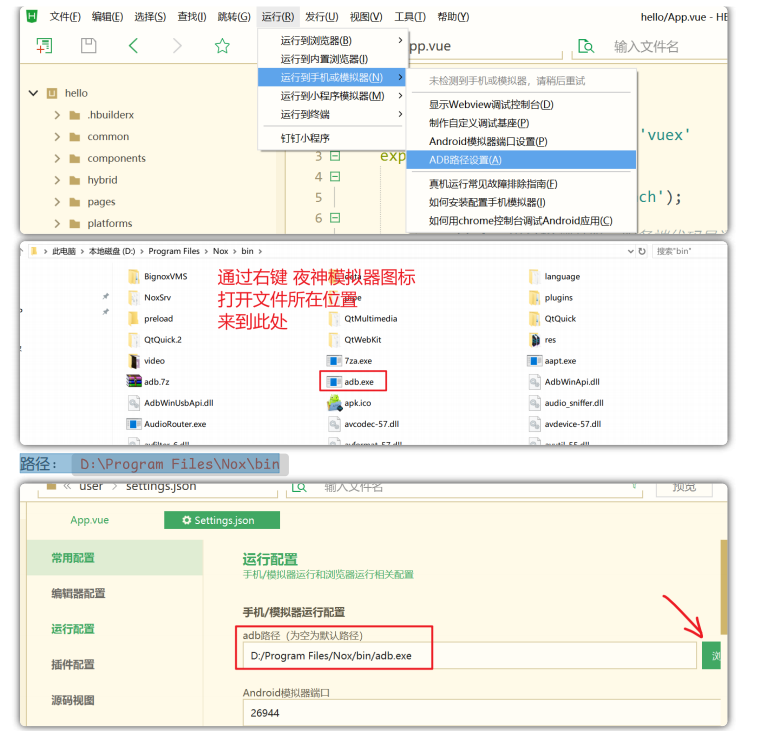Viewport: 766px width, 731px height.
Task: Choose 运行到内置浏览器(I) menu item
Action: [332, 59]
